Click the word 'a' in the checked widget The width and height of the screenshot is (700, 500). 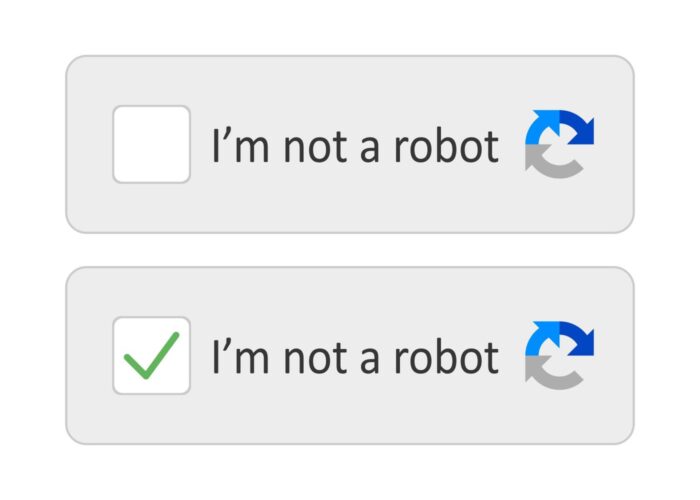[370, 362]
